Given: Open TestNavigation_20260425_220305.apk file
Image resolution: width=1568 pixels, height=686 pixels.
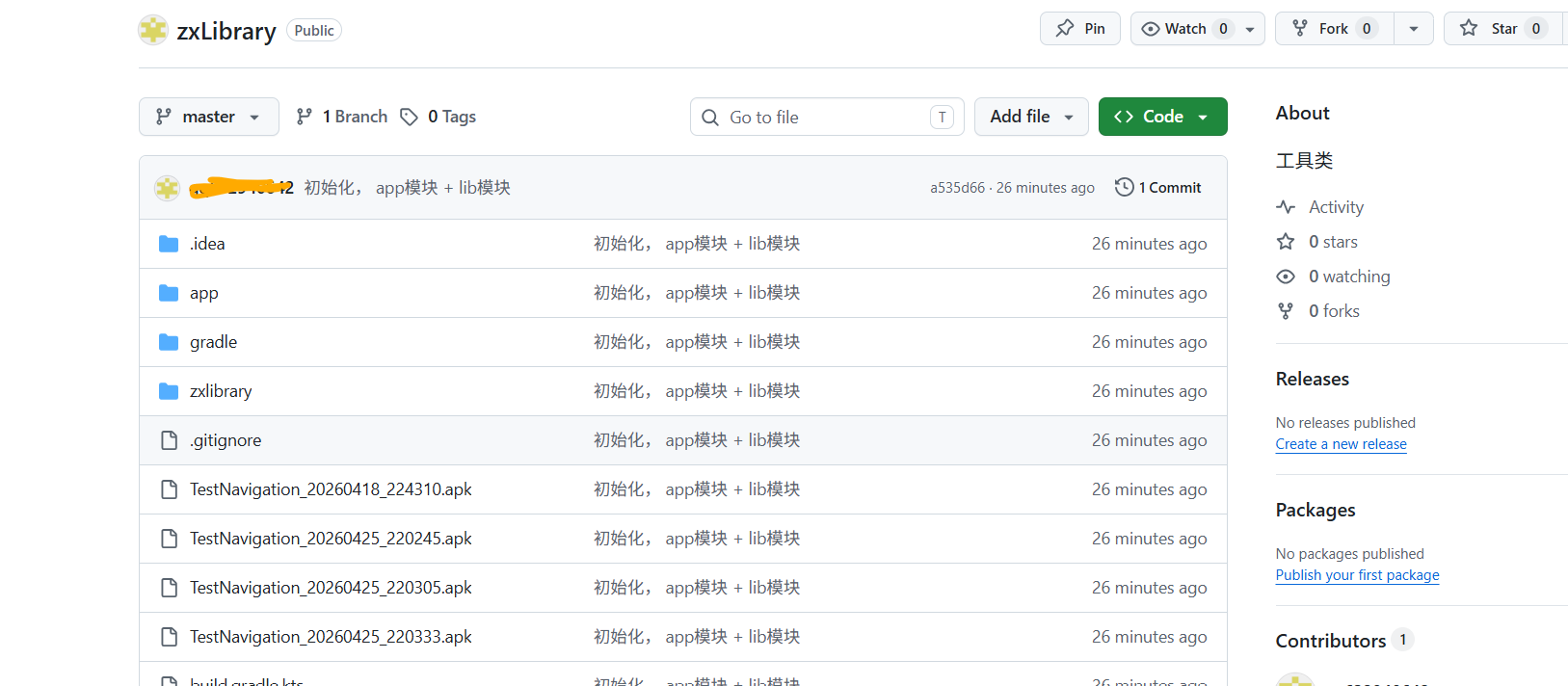Looking at the screenshot, I should pos(331,588).
